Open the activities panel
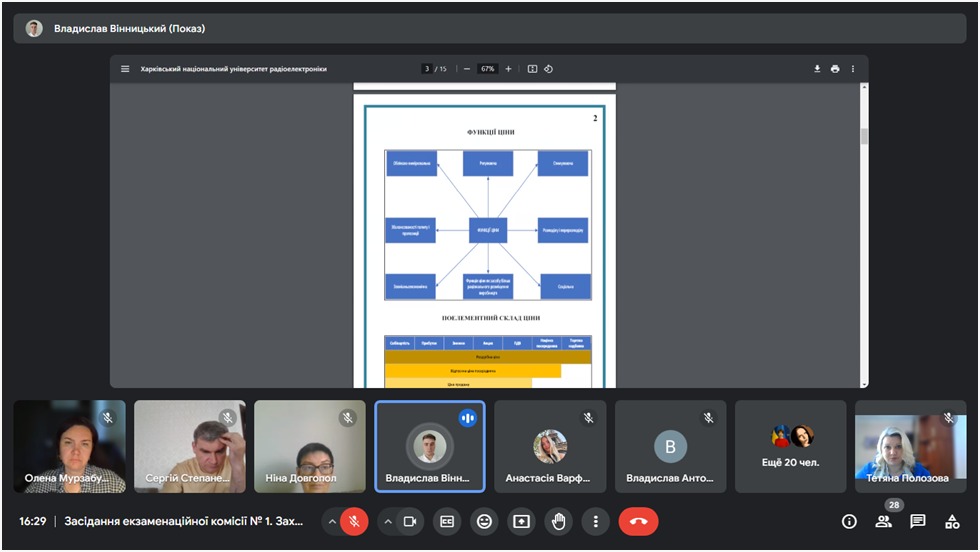Image resolution: width=980 pixels, height=552 pixels. [952, 521]
